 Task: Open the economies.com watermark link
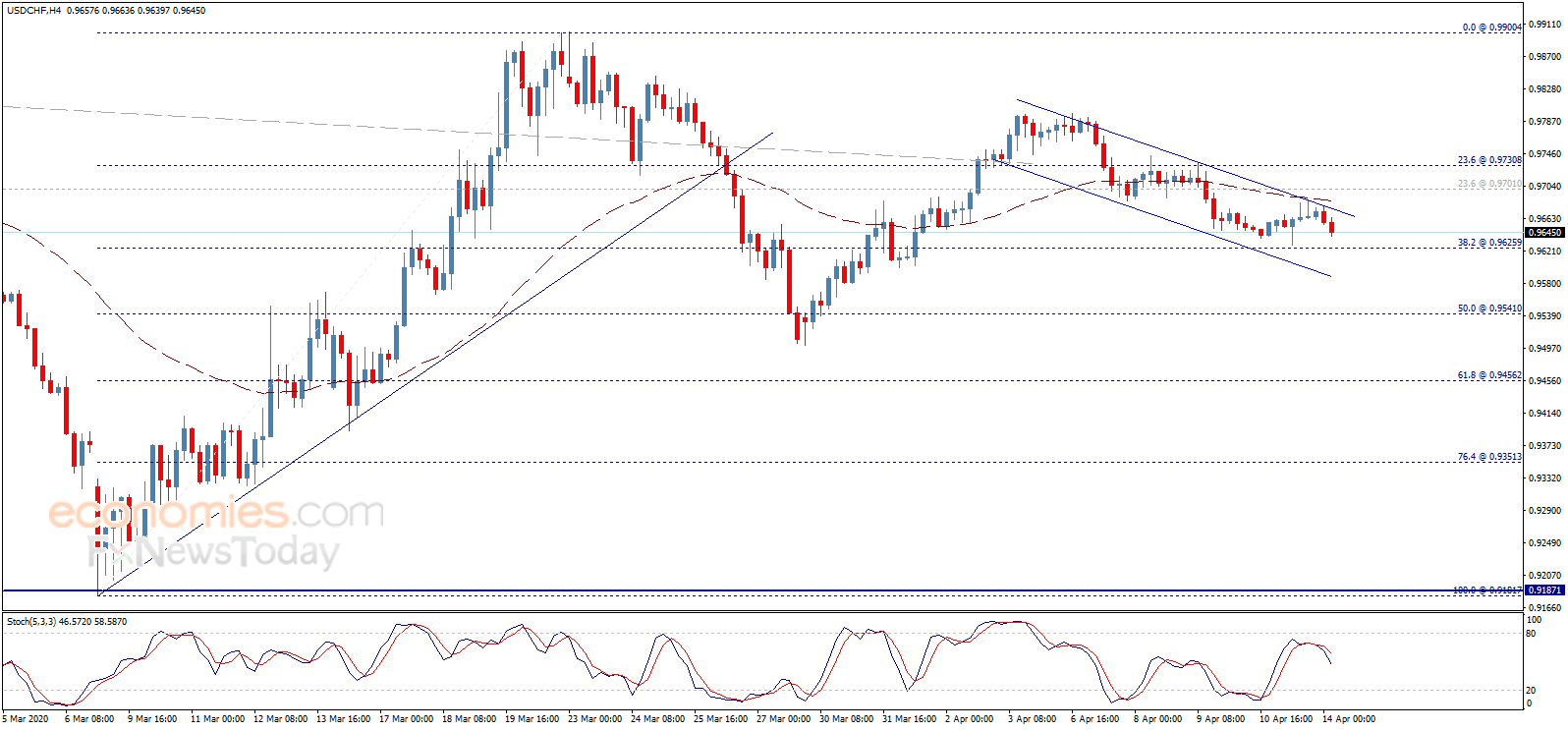pos(216,513)
